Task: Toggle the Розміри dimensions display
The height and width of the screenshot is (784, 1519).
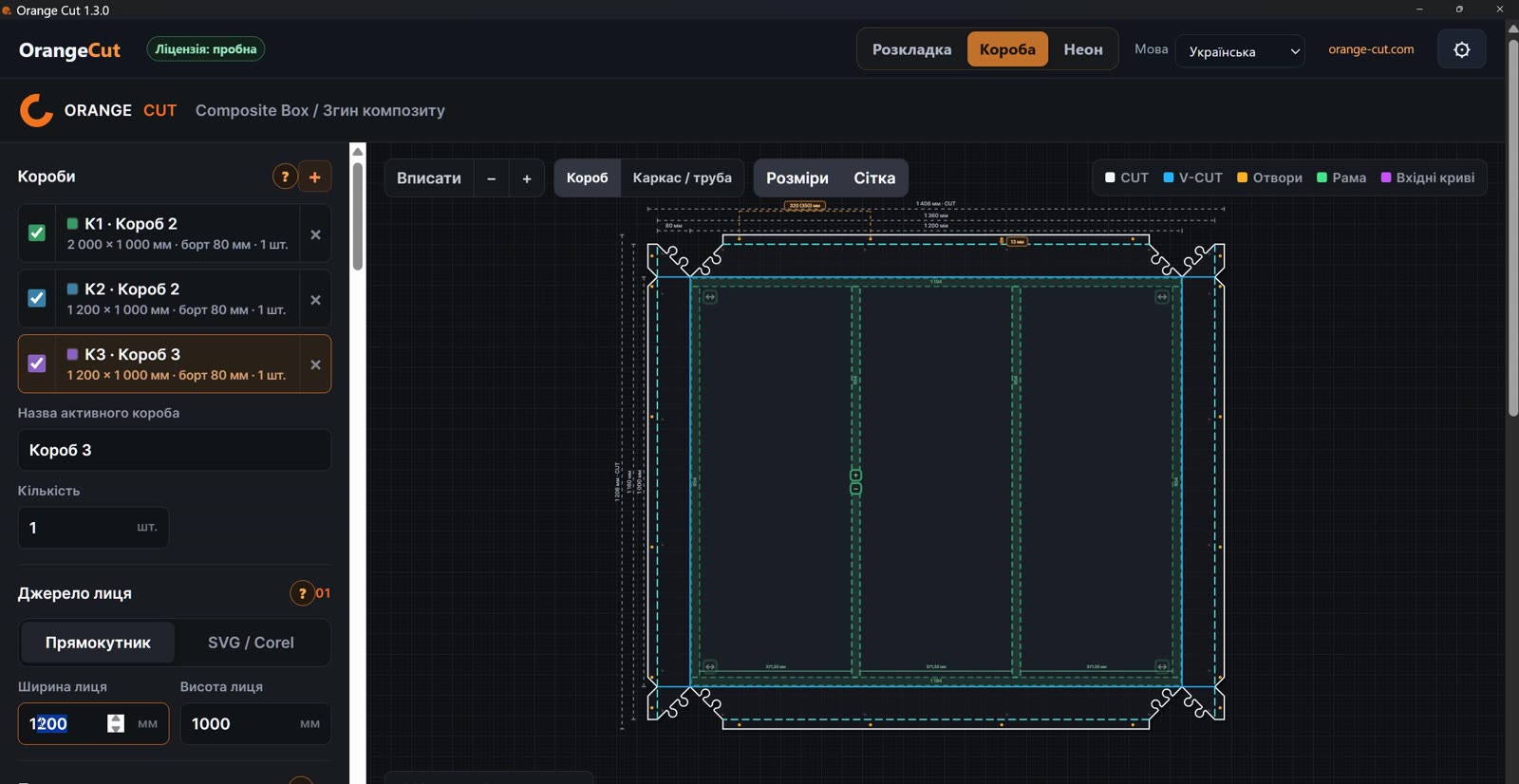Action: [797, 178]
